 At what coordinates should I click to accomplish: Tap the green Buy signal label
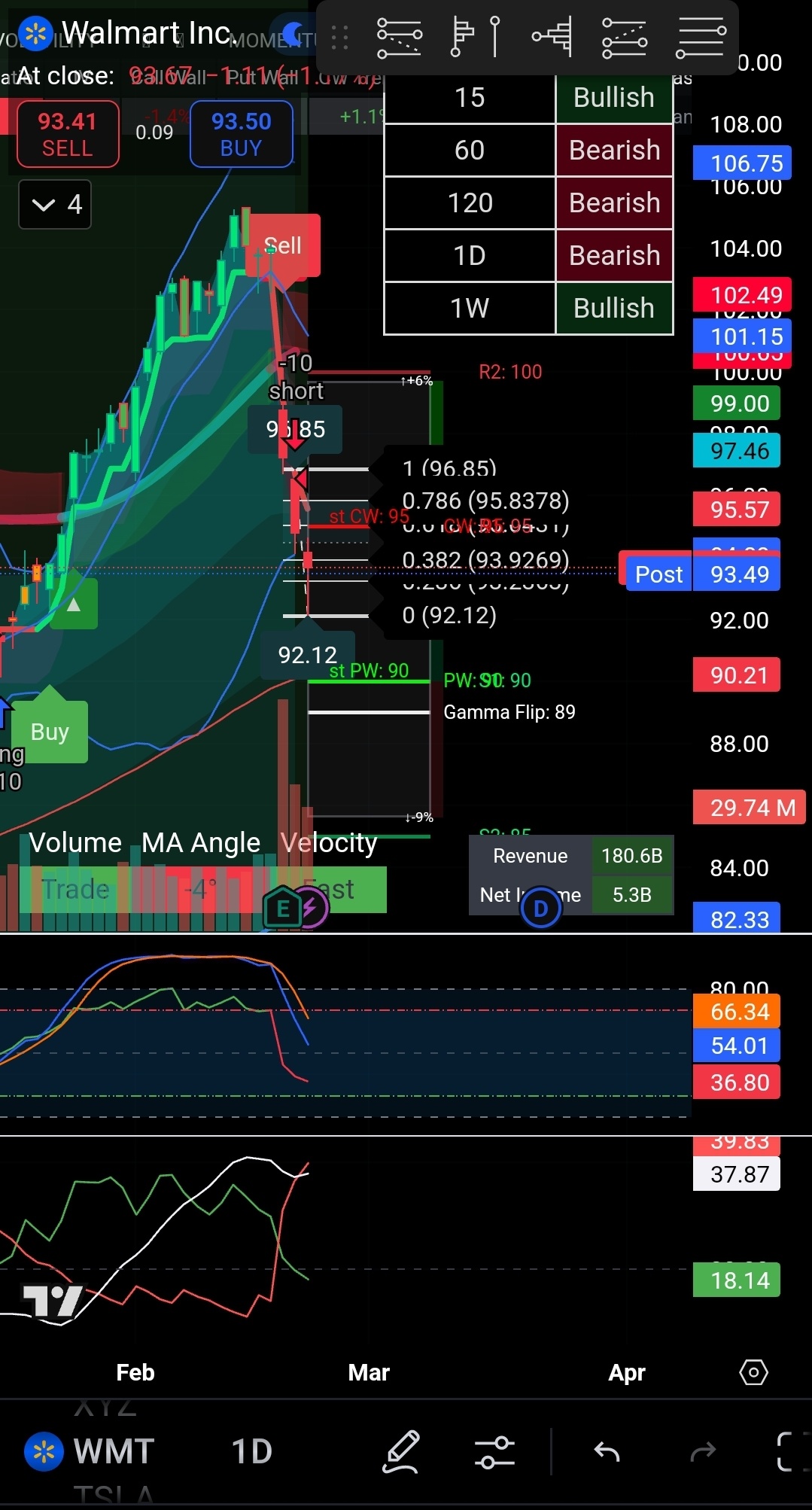click(50, 732)
